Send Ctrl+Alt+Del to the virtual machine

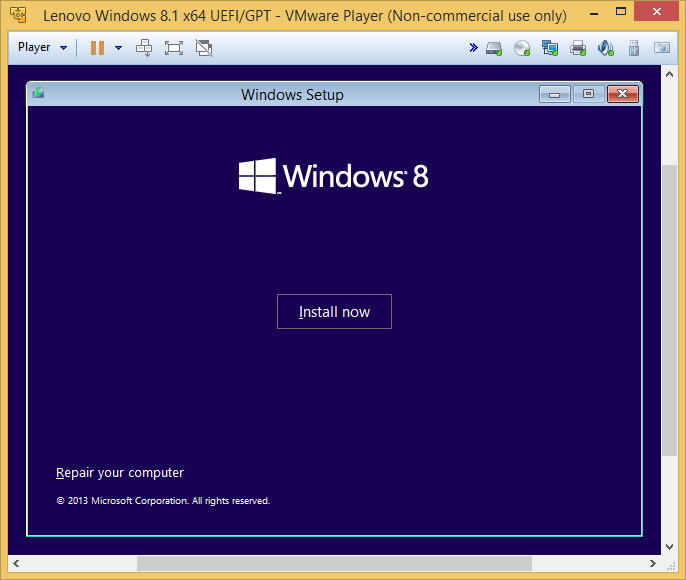click(x=144, y=48)
